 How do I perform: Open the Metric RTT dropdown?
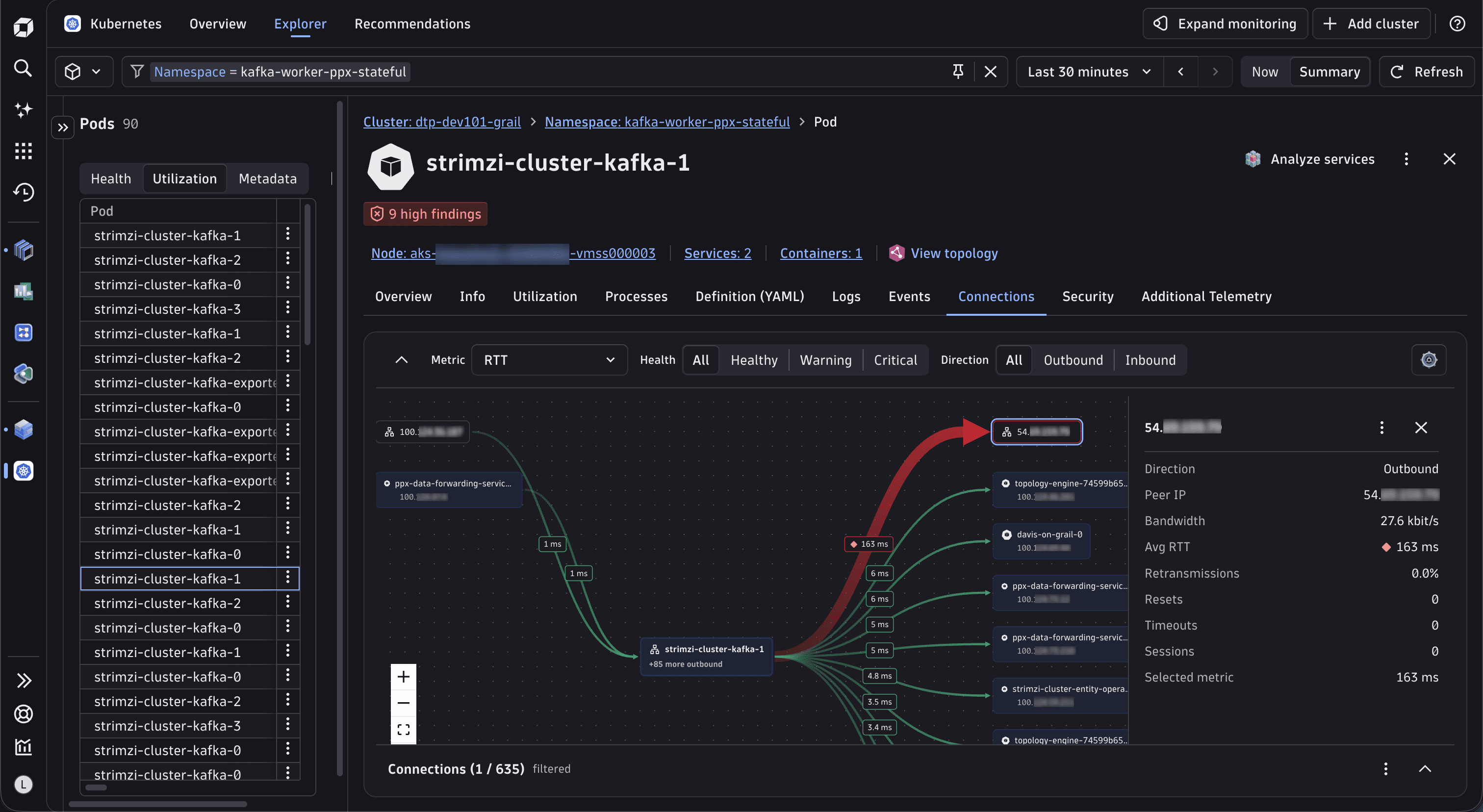[x=549, y=360]
